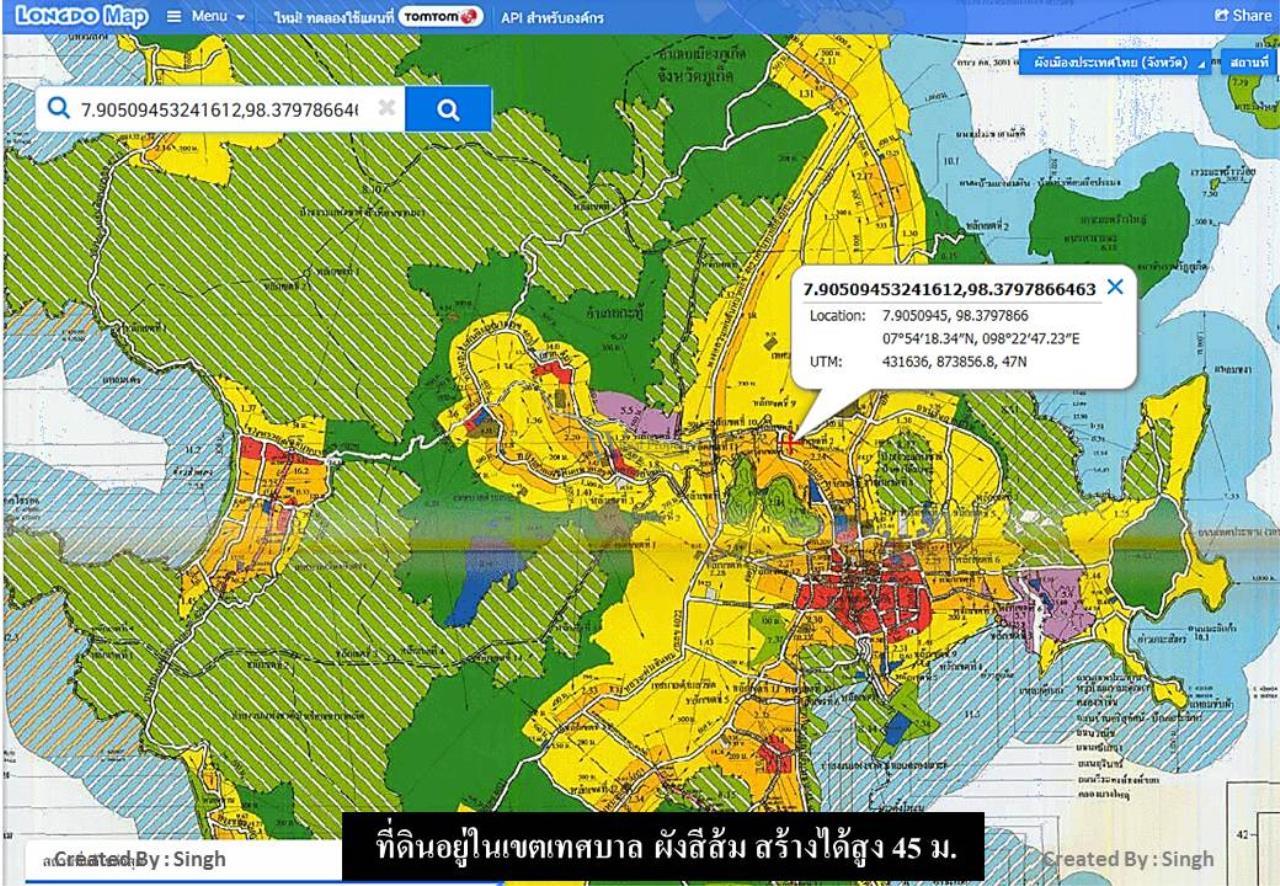
Task: Click the red crosshair location marker
Action: (790, 443)
